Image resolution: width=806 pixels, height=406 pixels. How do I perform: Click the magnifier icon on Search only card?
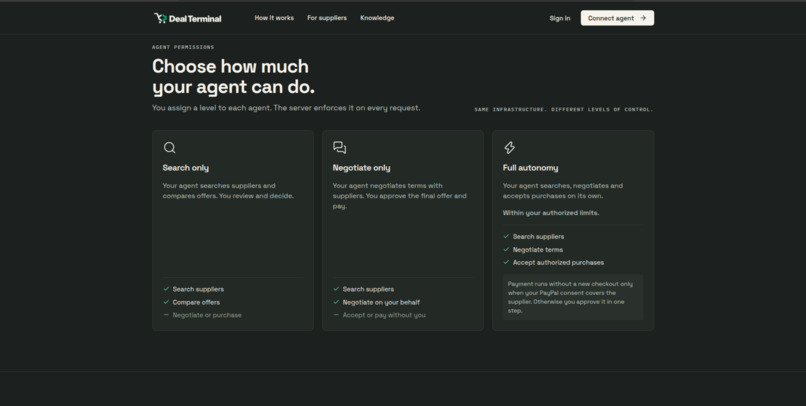(x=170, y=148)
